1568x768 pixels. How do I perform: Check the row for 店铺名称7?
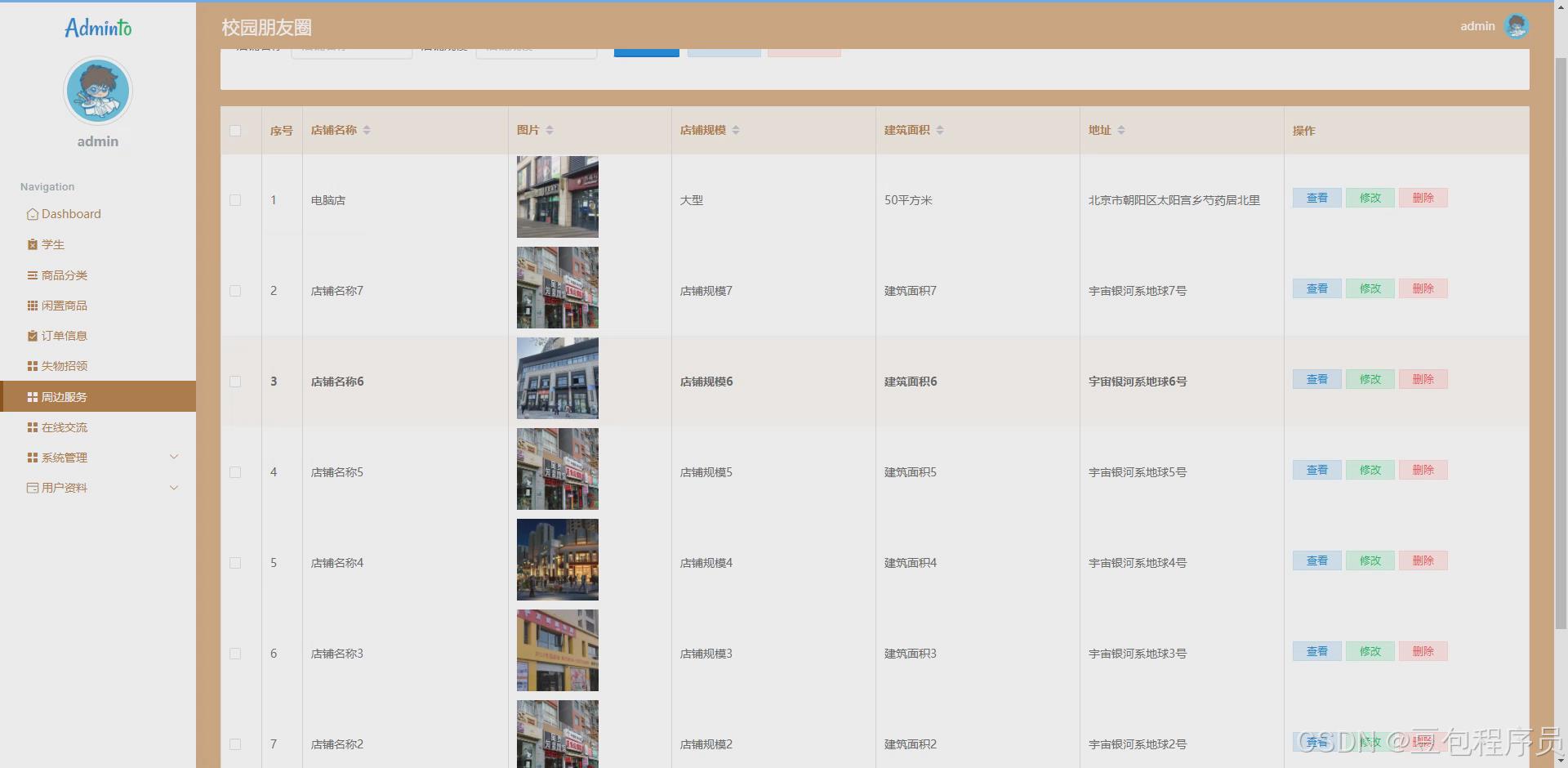235,291
